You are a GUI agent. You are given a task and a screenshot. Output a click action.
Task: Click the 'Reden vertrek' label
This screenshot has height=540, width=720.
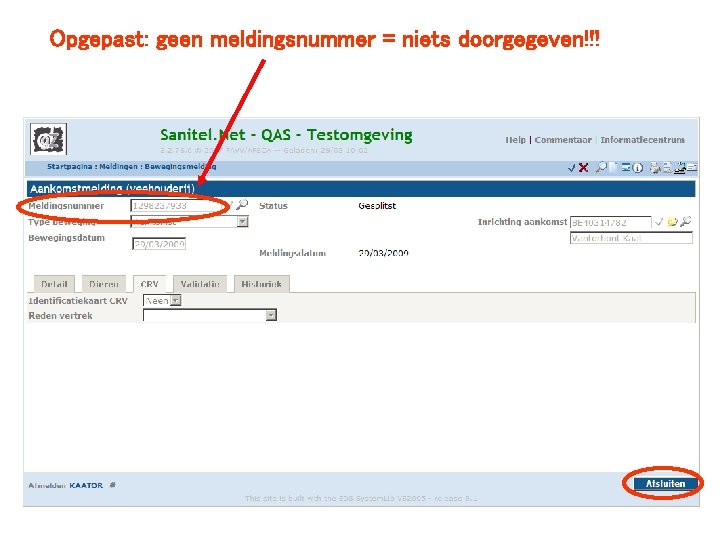tap(61, 315)
